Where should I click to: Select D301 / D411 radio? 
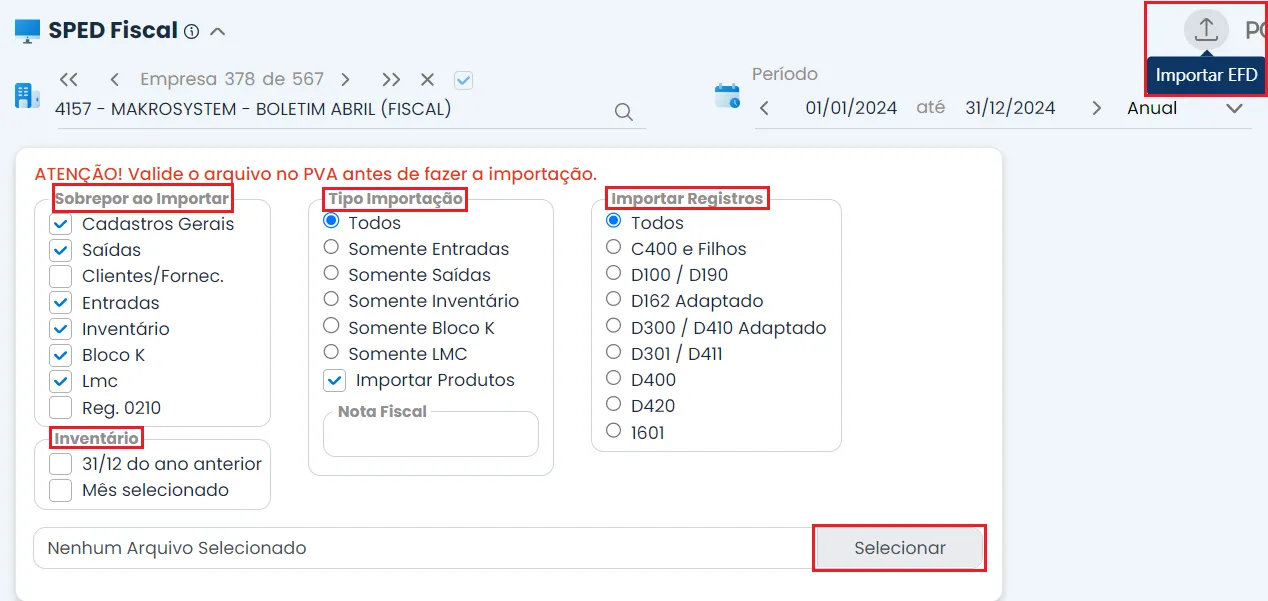pos(614,352)
